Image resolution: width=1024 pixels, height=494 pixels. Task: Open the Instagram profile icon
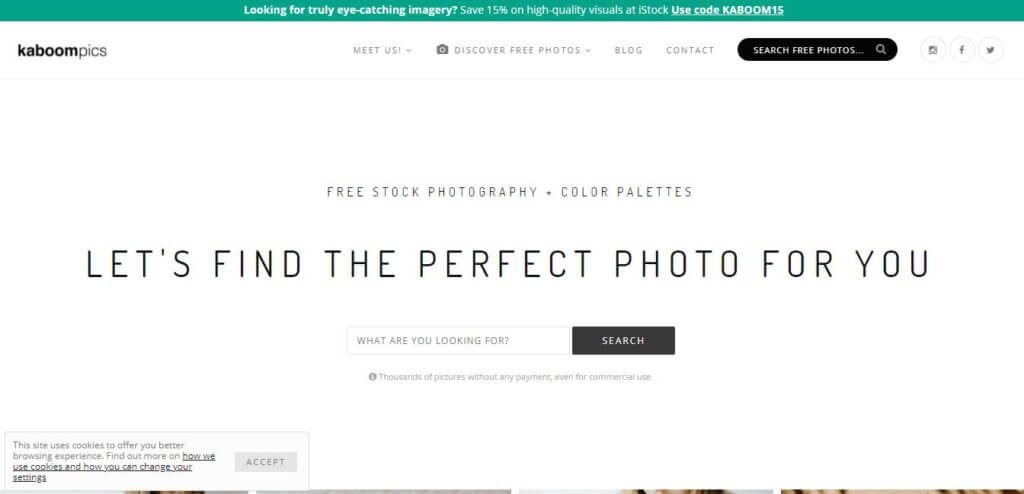(933, 50)
